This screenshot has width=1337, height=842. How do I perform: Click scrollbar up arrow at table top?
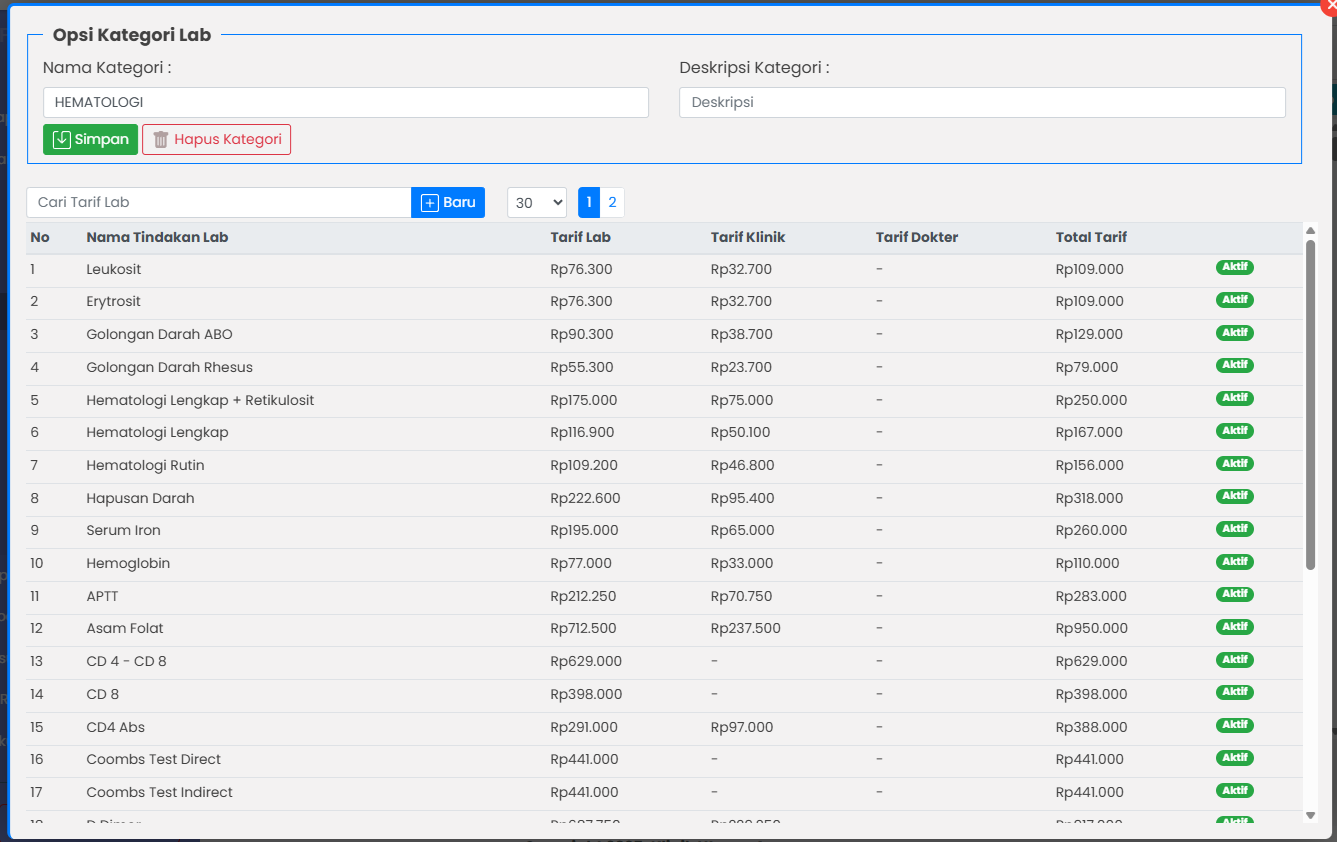click(1310, 231)
